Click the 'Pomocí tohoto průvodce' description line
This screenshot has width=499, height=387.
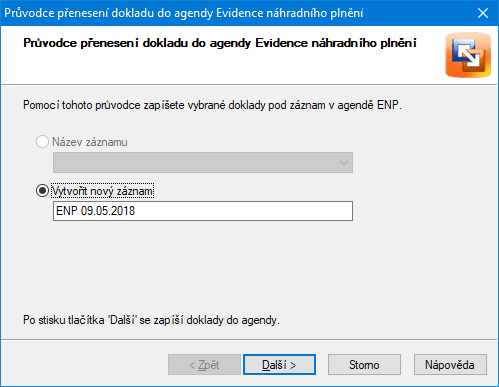click(212, 105)
